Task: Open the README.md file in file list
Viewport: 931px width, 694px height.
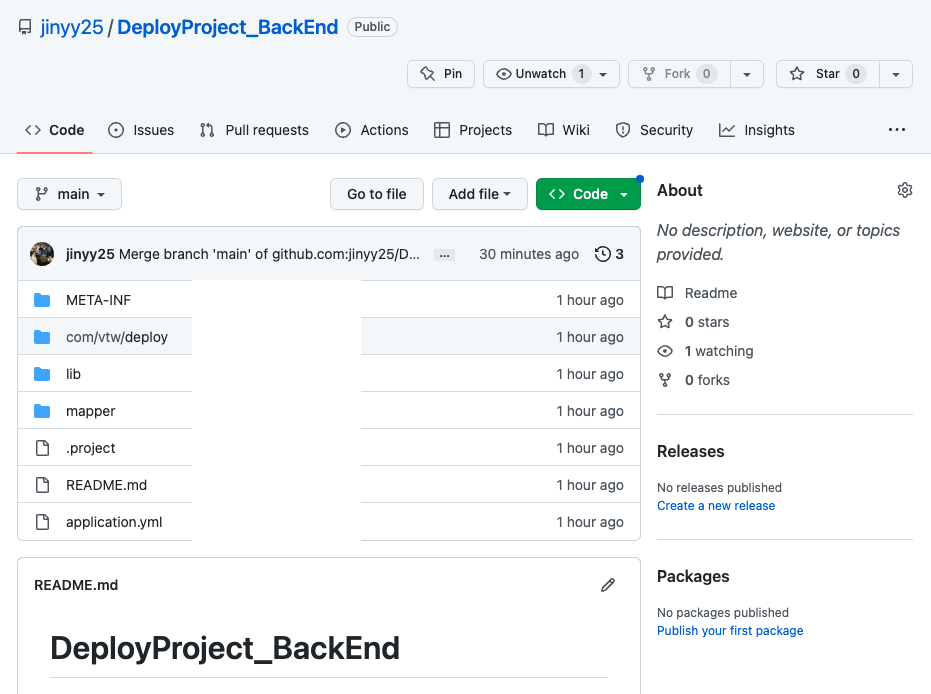Action: 106,485
